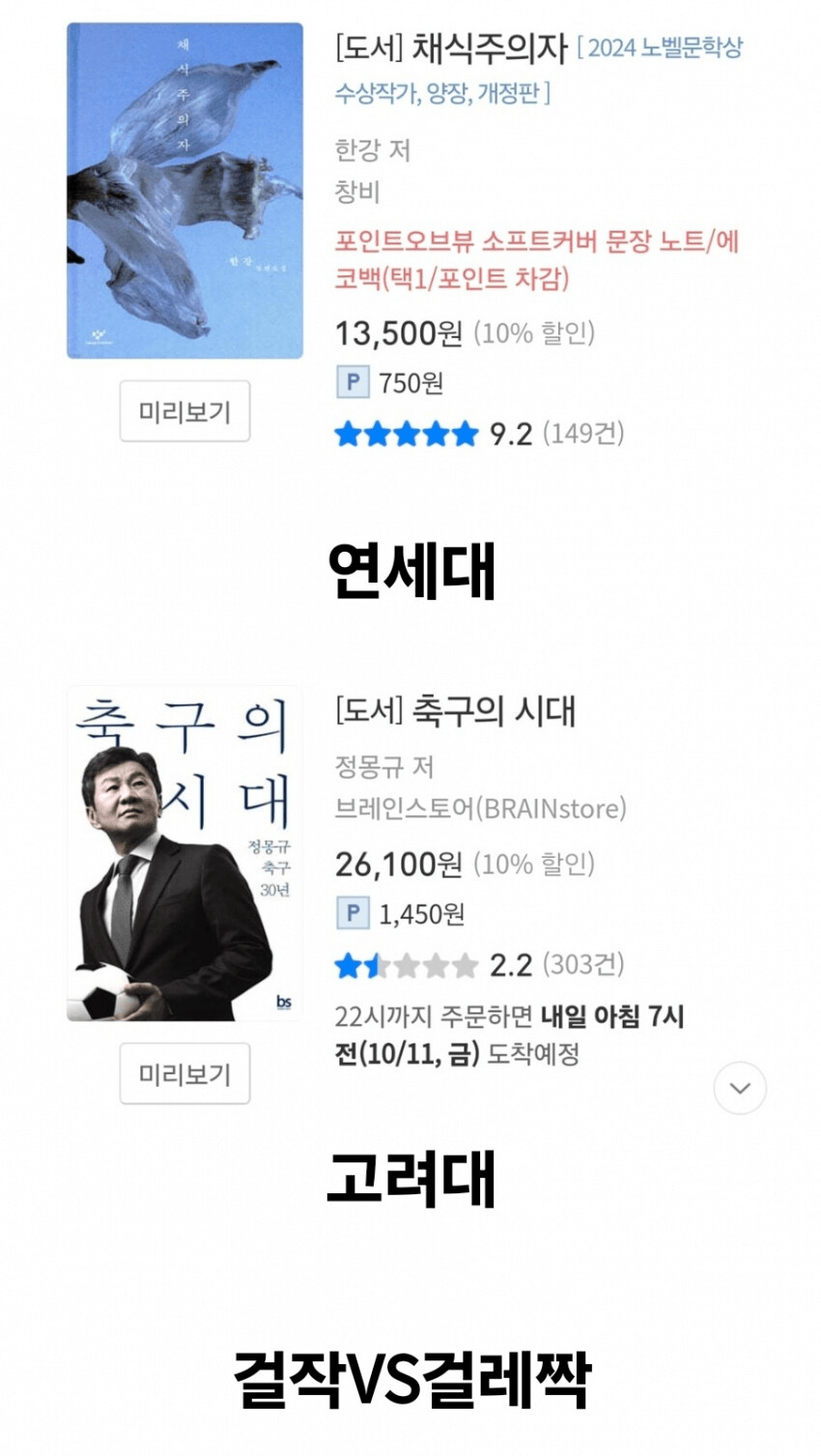This screenshot has height=1456, width=821.
Task: Click the star rating for 축구의 시대
Action: pos(406,964)
